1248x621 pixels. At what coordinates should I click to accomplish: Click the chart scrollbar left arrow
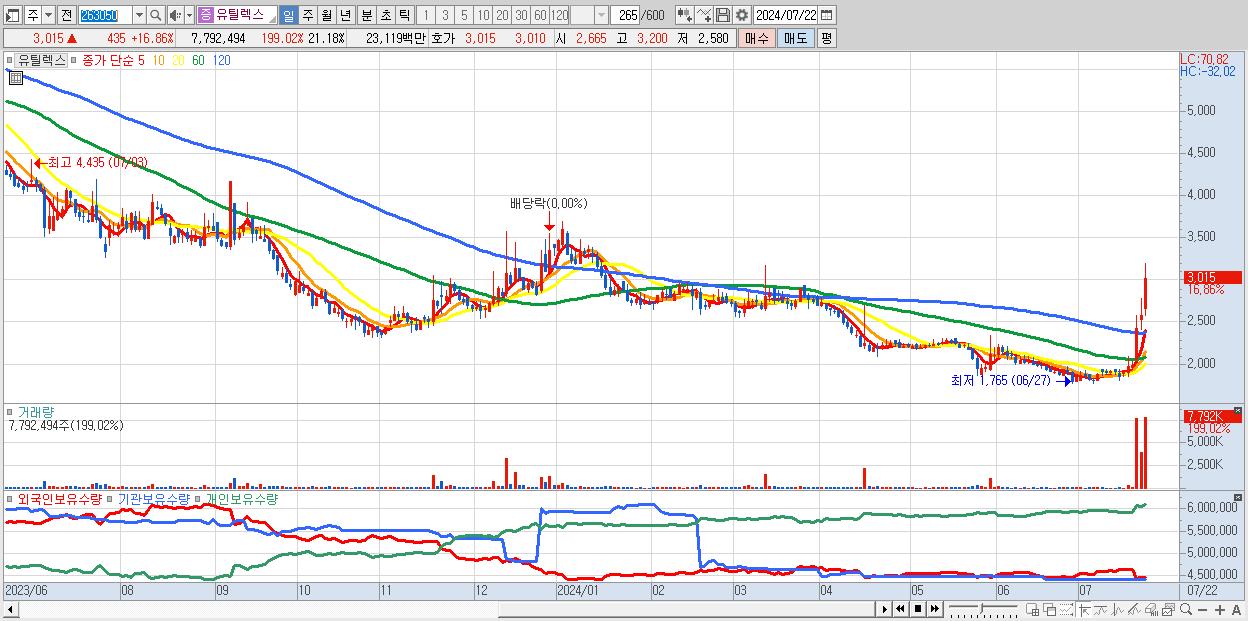[x=10, y=608]
